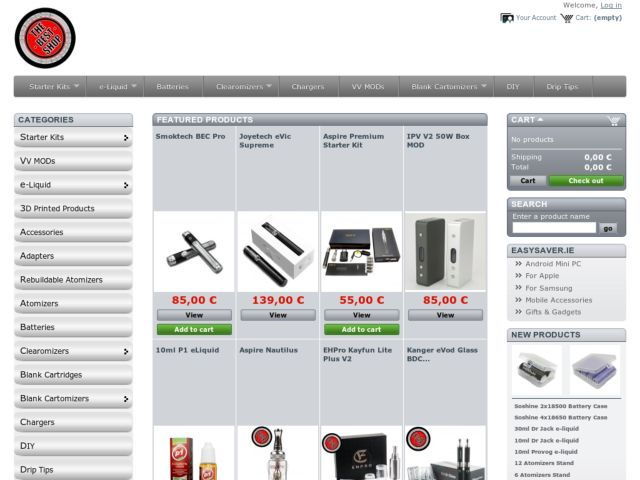Image resolution: width=640 pixels, height=480 pixels.
Task: Go to Chargers in the top menu
Action: (x=308, y=87)
